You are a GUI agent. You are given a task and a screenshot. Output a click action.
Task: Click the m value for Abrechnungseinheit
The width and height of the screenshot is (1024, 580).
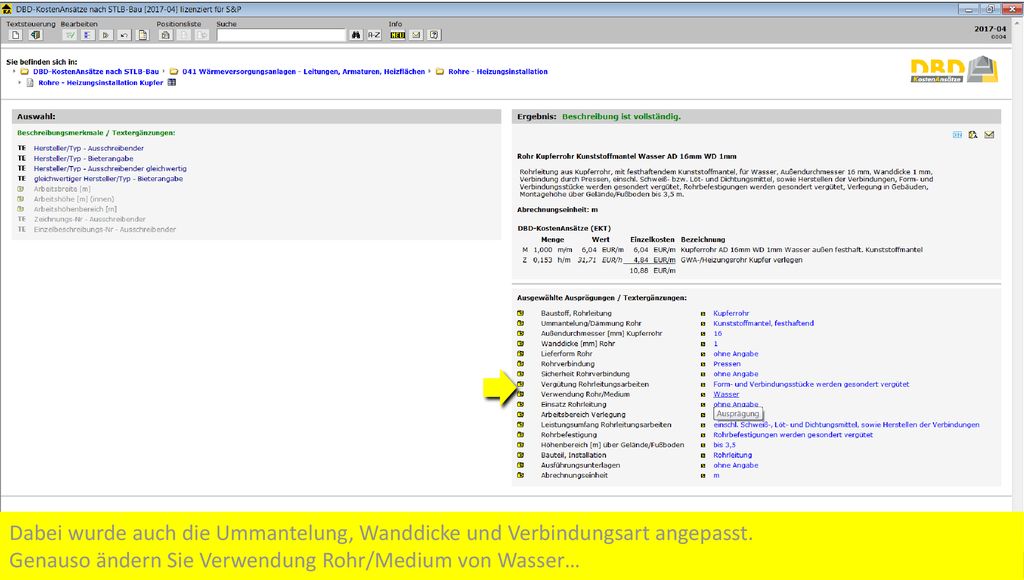716,475
